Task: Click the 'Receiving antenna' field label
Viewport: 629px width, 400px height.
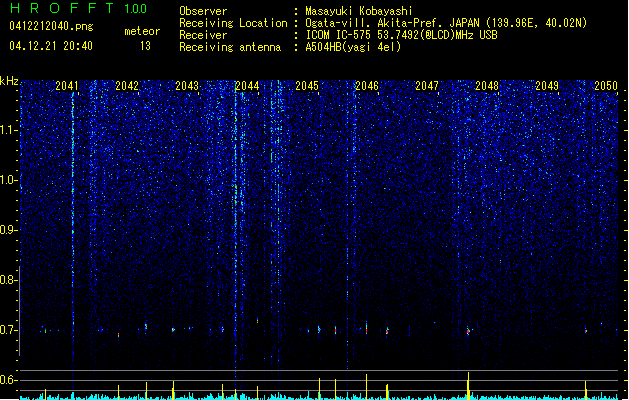Action: [230, 47]
